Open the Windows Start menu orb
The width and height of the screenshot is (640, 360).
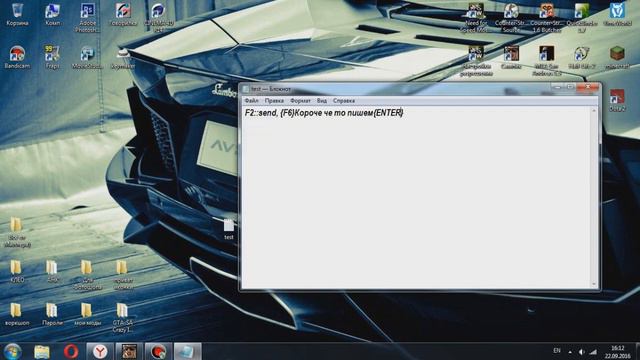tap(12, 351)
